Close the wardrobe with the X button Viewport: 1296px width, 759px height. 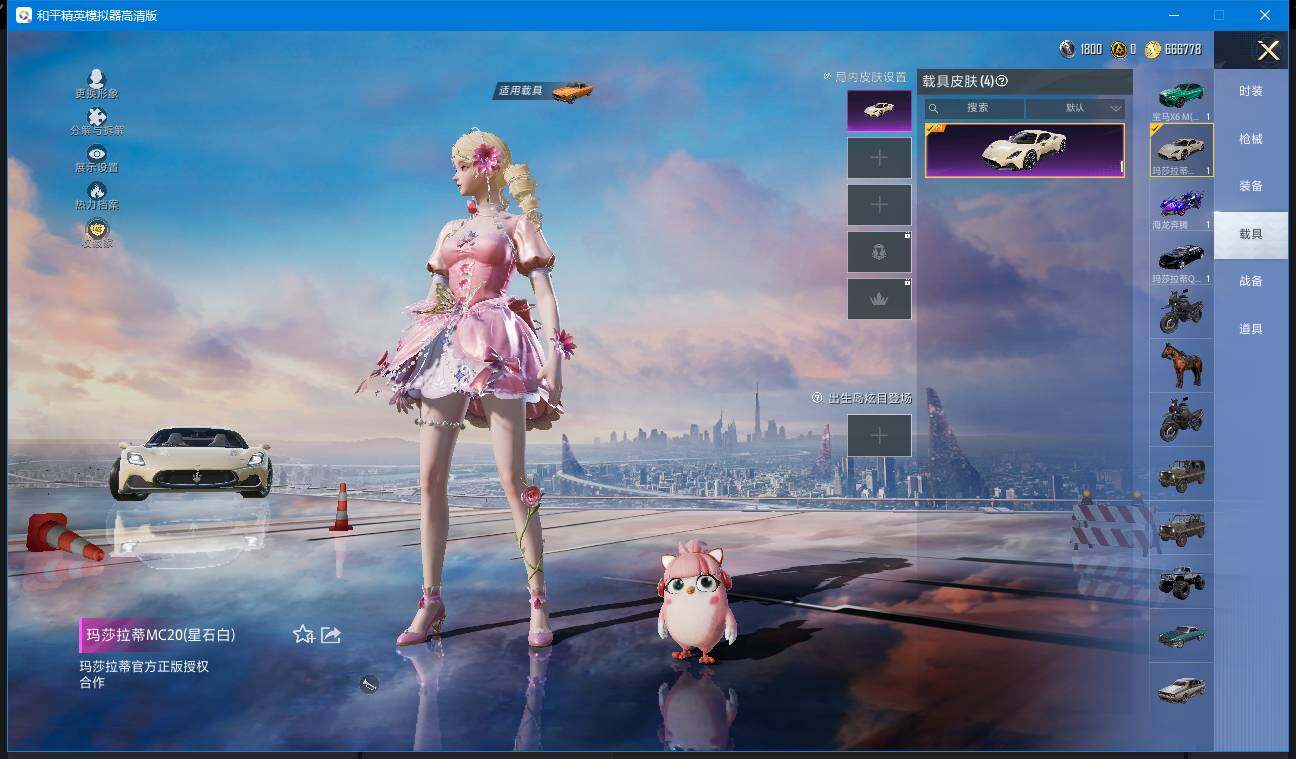(x=1268, y=51)
